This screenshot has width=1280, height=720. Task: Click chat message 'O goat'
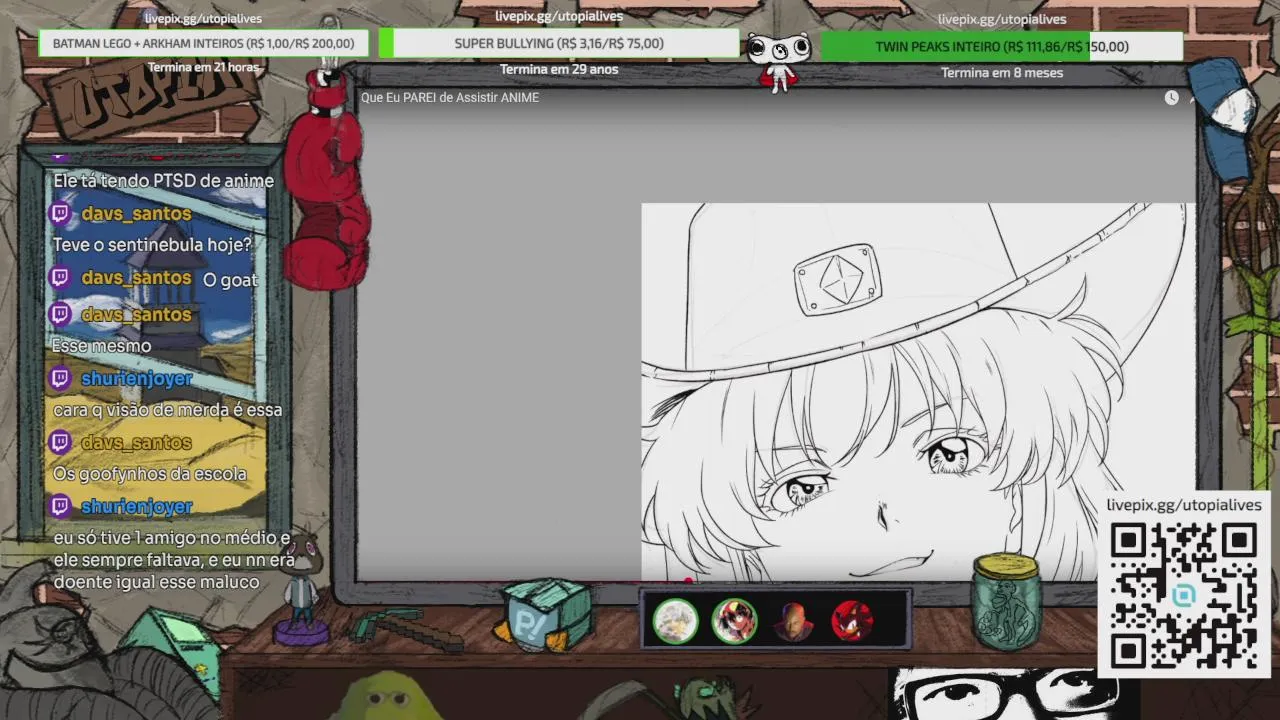[x=230, y=280]
